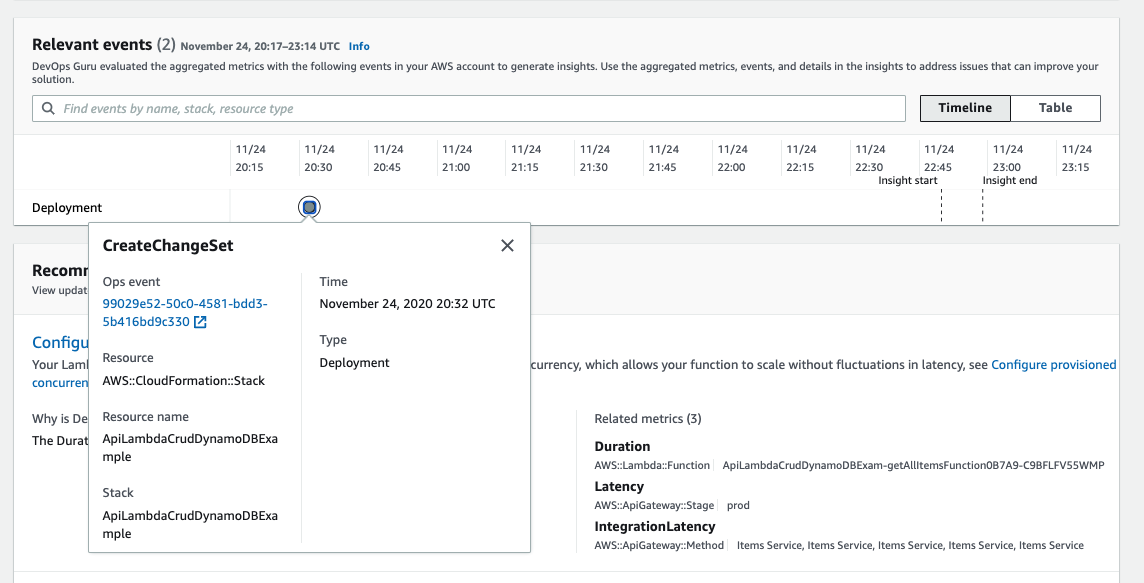Viewport: 1144px width, 583px height.
Task: Follow the Configure provisioned link
Action: tap(1053, 365)
